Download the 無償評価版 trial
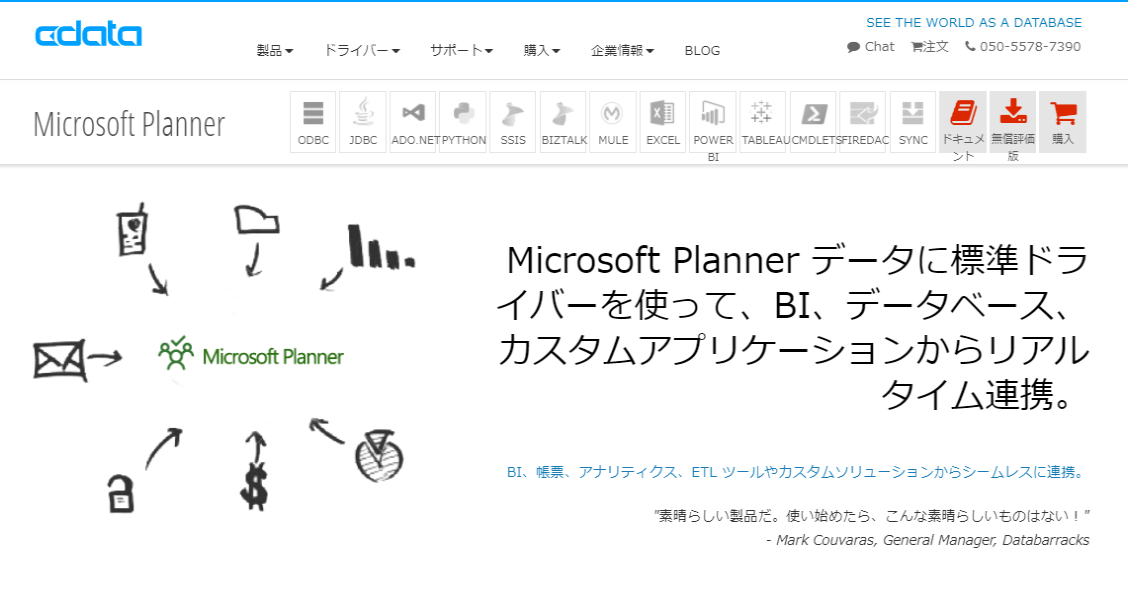The height and width of the screenshot is (598, 1128). tap(1013, 122)
